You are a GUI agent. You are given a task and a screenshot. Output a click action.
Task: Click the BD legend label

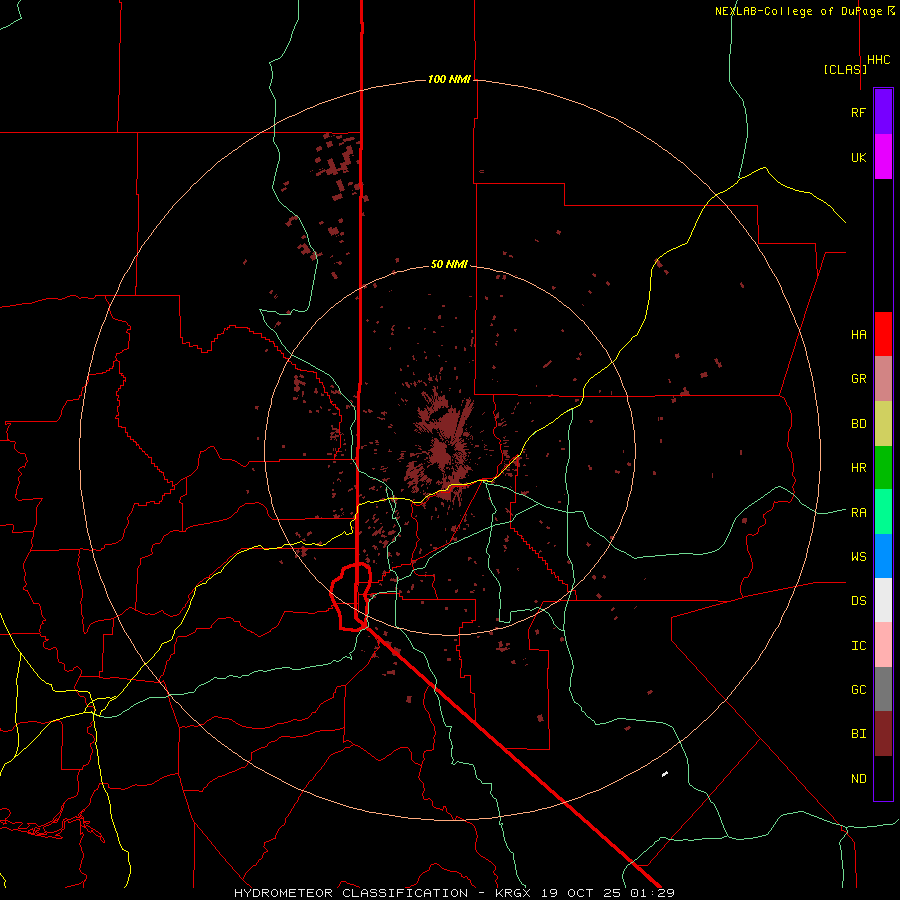(859, 424)
